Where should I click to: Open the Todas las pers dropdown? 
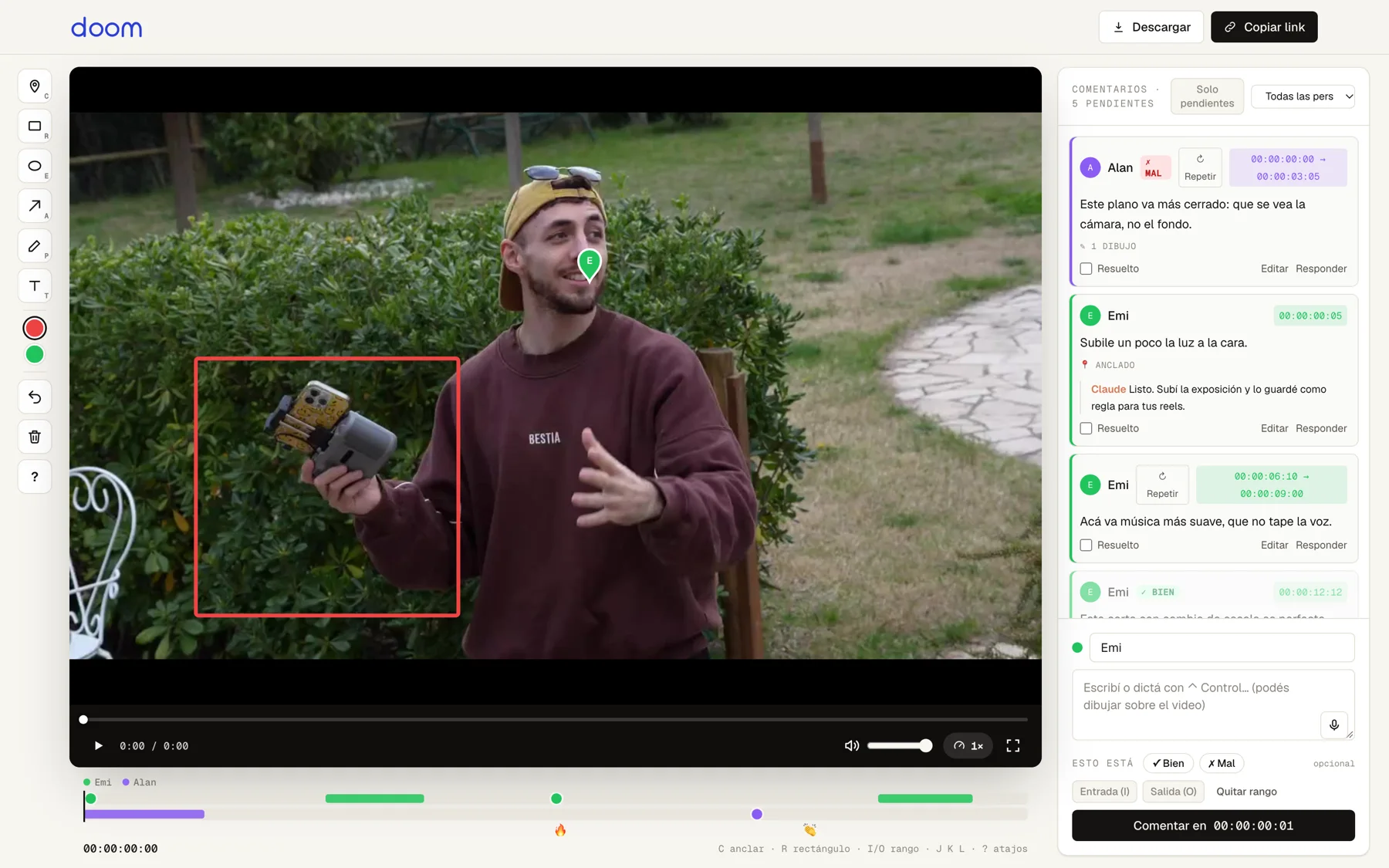[1303, 96]
